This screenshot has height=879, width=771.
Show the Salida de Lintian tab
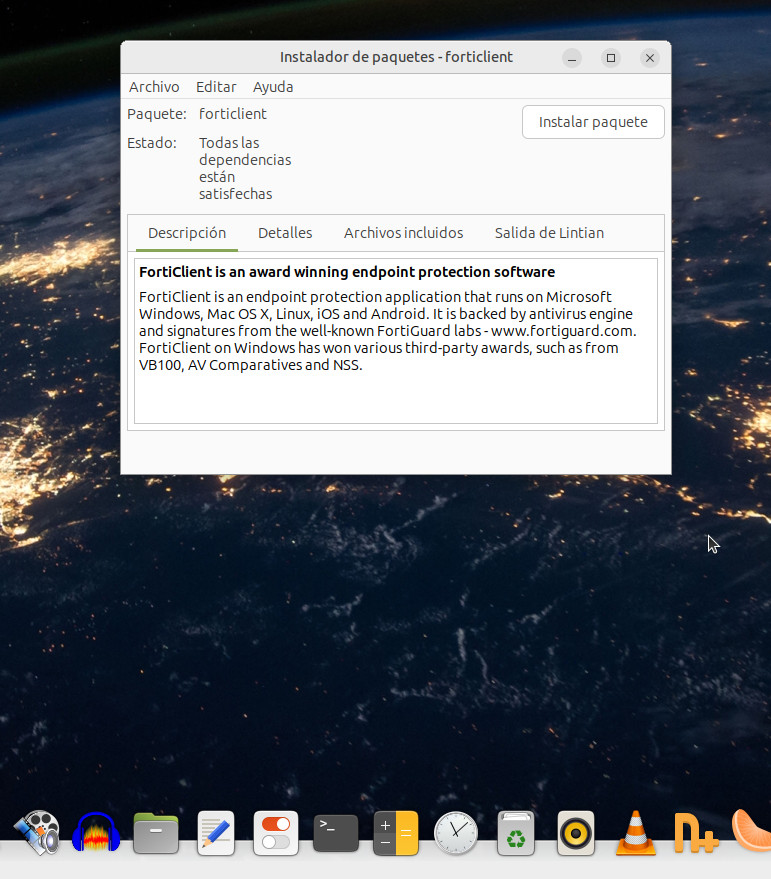[550, 233]
